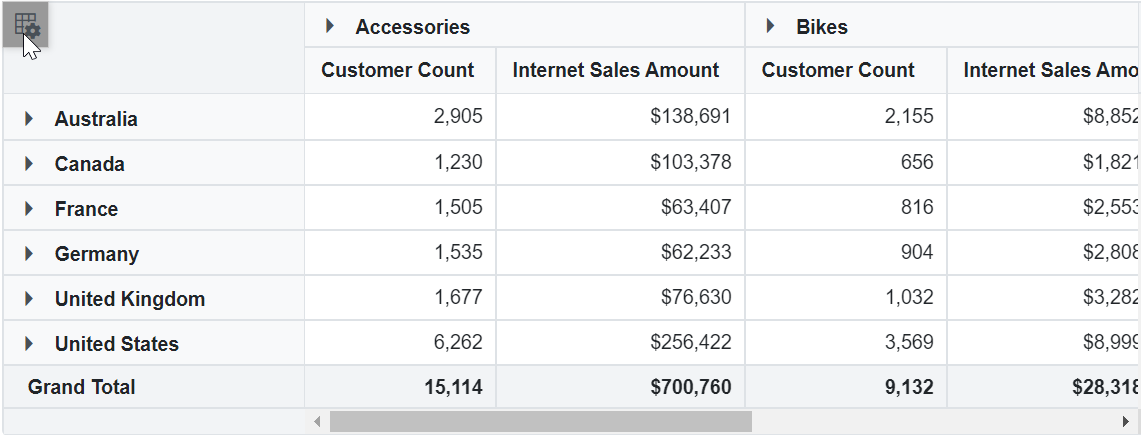1141x435 pixels.
Task: Click the Grand Total row header
Action: click(82, 387)
